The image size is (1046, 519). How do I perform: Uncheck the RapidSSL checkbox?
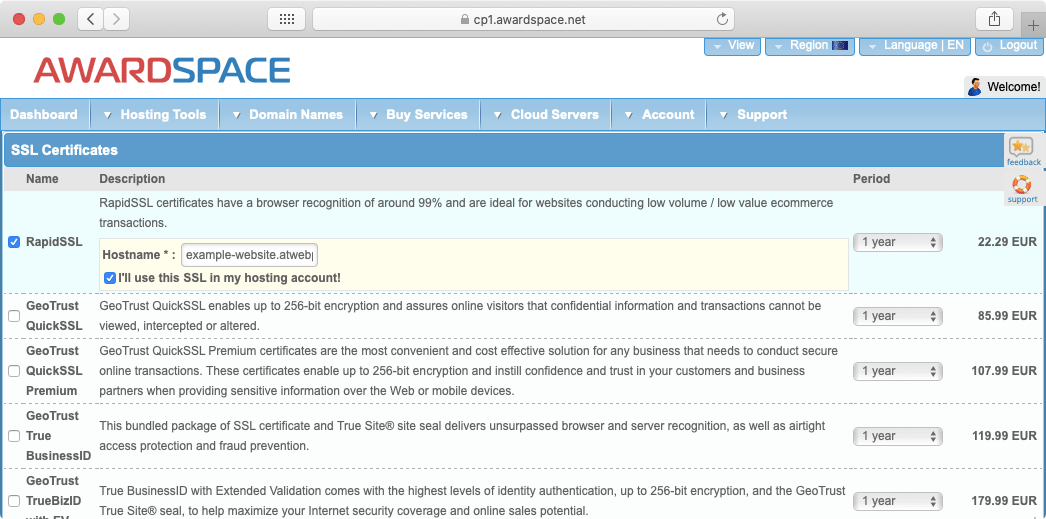point(14,242)
